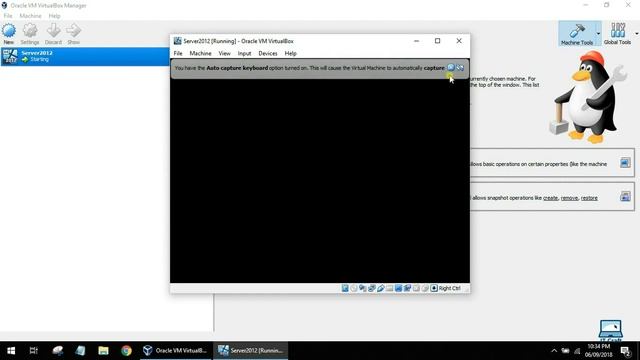Open the Help menu in the VM window
The image size is (640, 360).
(x=291, y=53)
